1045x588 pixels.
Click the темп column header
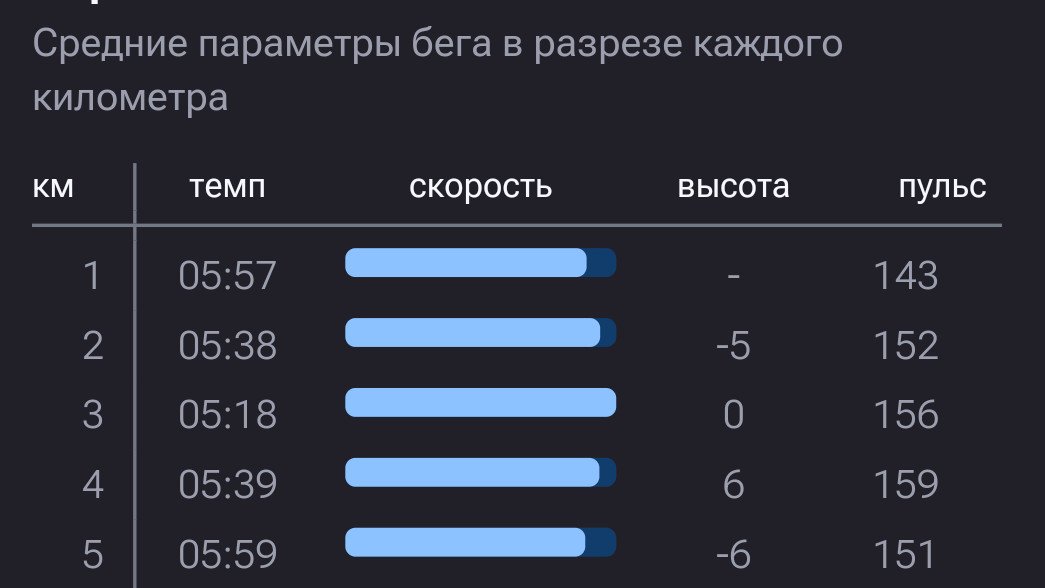[x=227, y=187]
